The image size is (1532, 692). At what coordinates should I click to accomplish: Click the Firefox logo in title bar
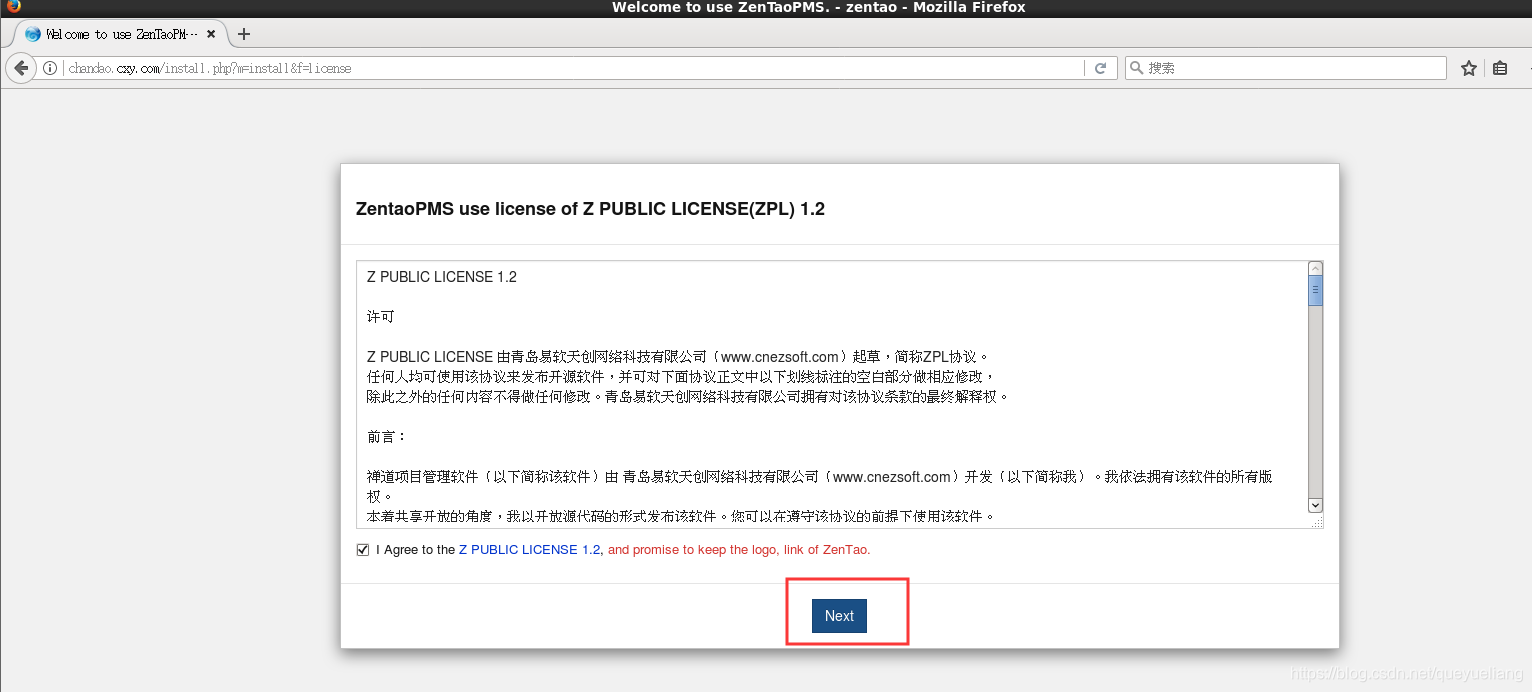tap(13, 6)
